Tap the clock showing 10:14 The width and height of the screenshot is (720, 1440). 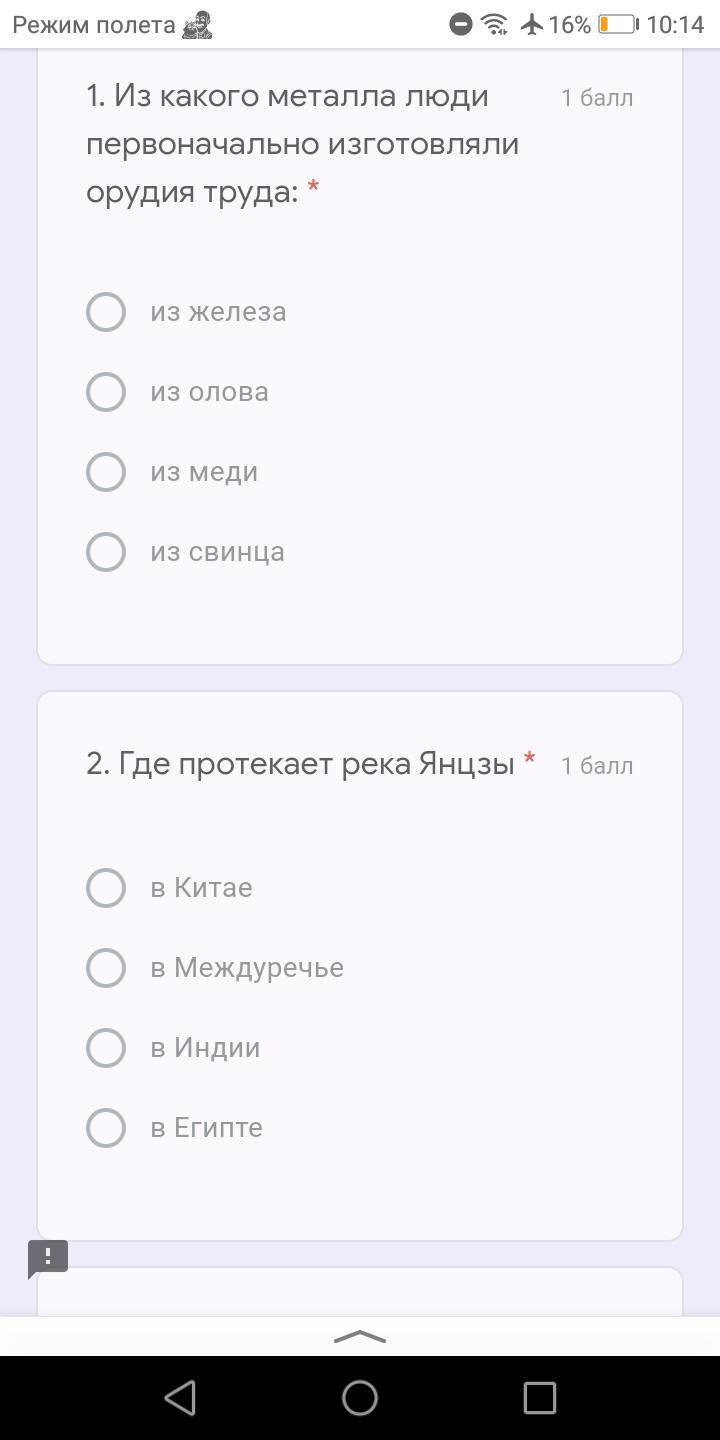coord(675,24)
